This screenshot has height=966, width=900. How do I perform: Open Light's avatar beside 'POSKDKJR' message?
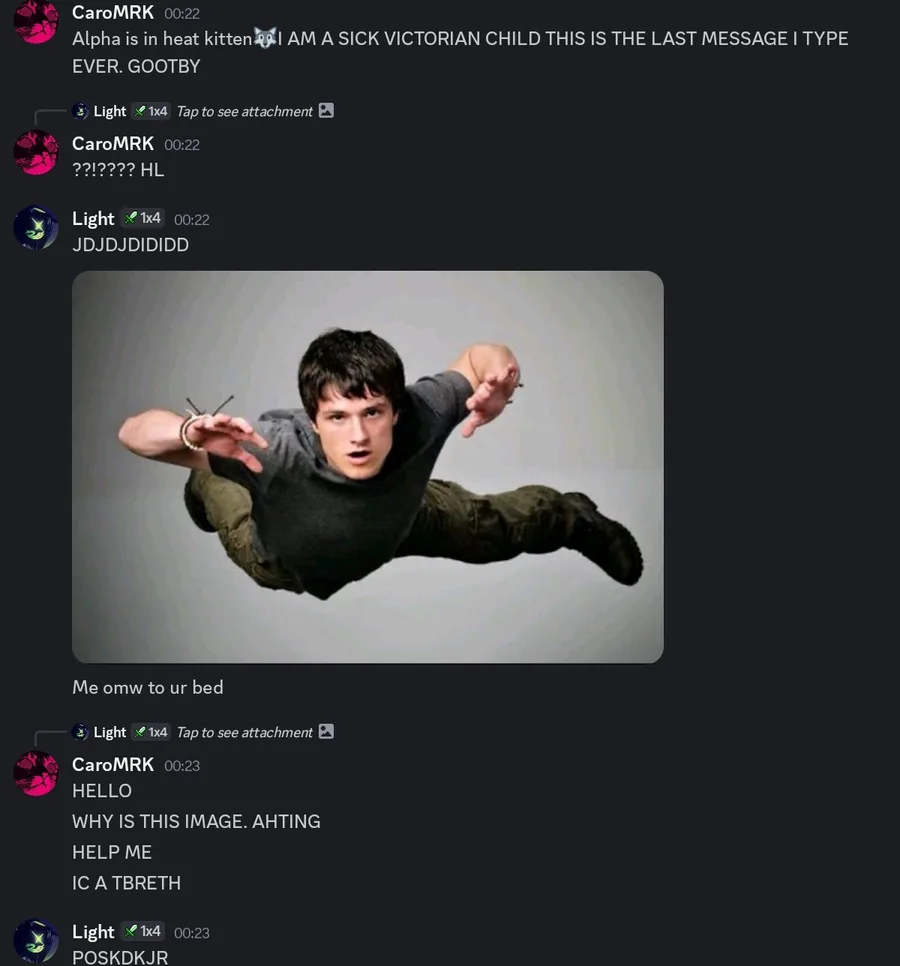pyautogui.click(x=36, y=941)
